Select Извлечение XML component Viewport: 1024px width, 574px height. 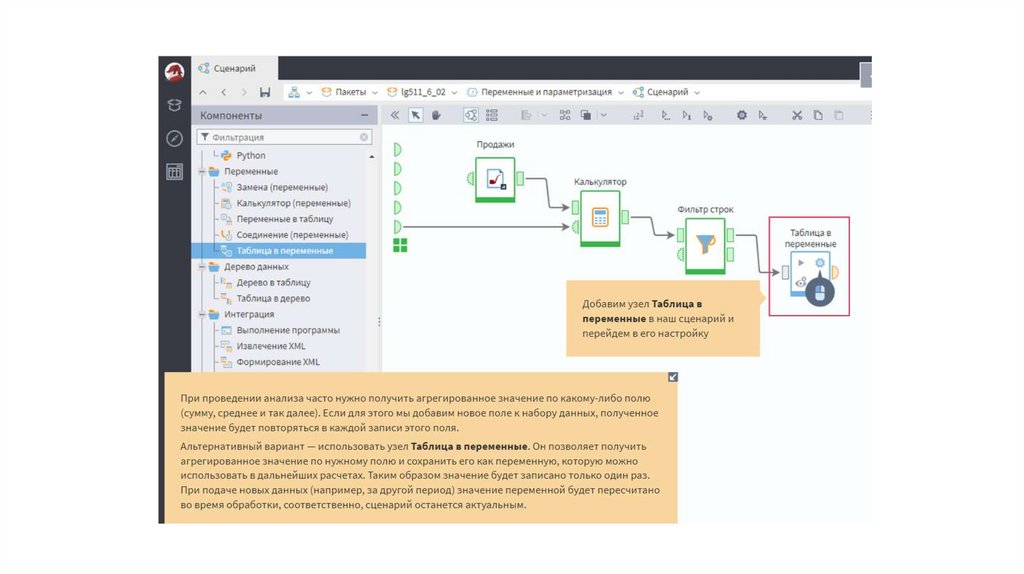pos(270,346)
